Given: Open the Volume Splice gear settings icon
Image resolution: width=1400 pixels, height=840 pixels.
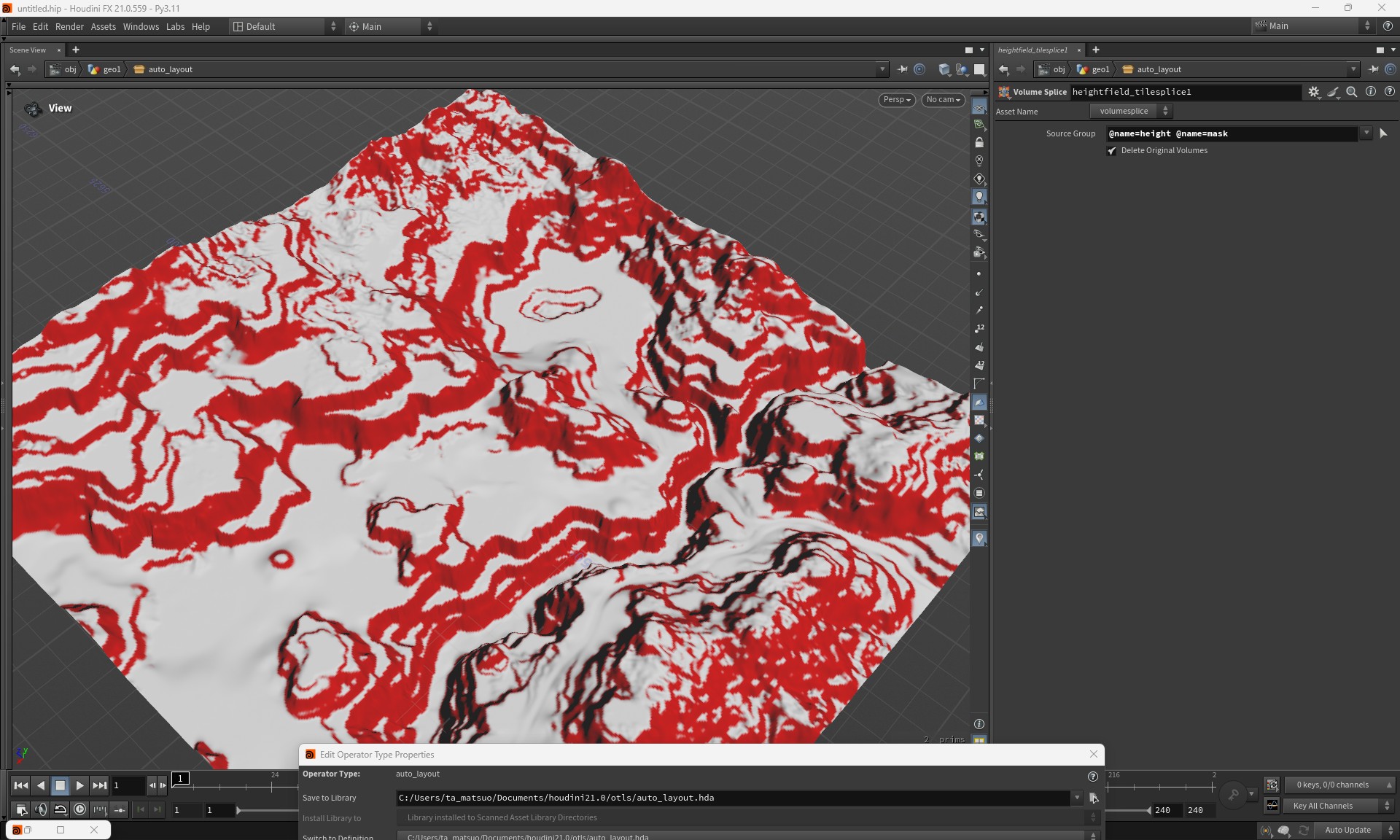Looking at the screenshot, I should pos(1314,92).
